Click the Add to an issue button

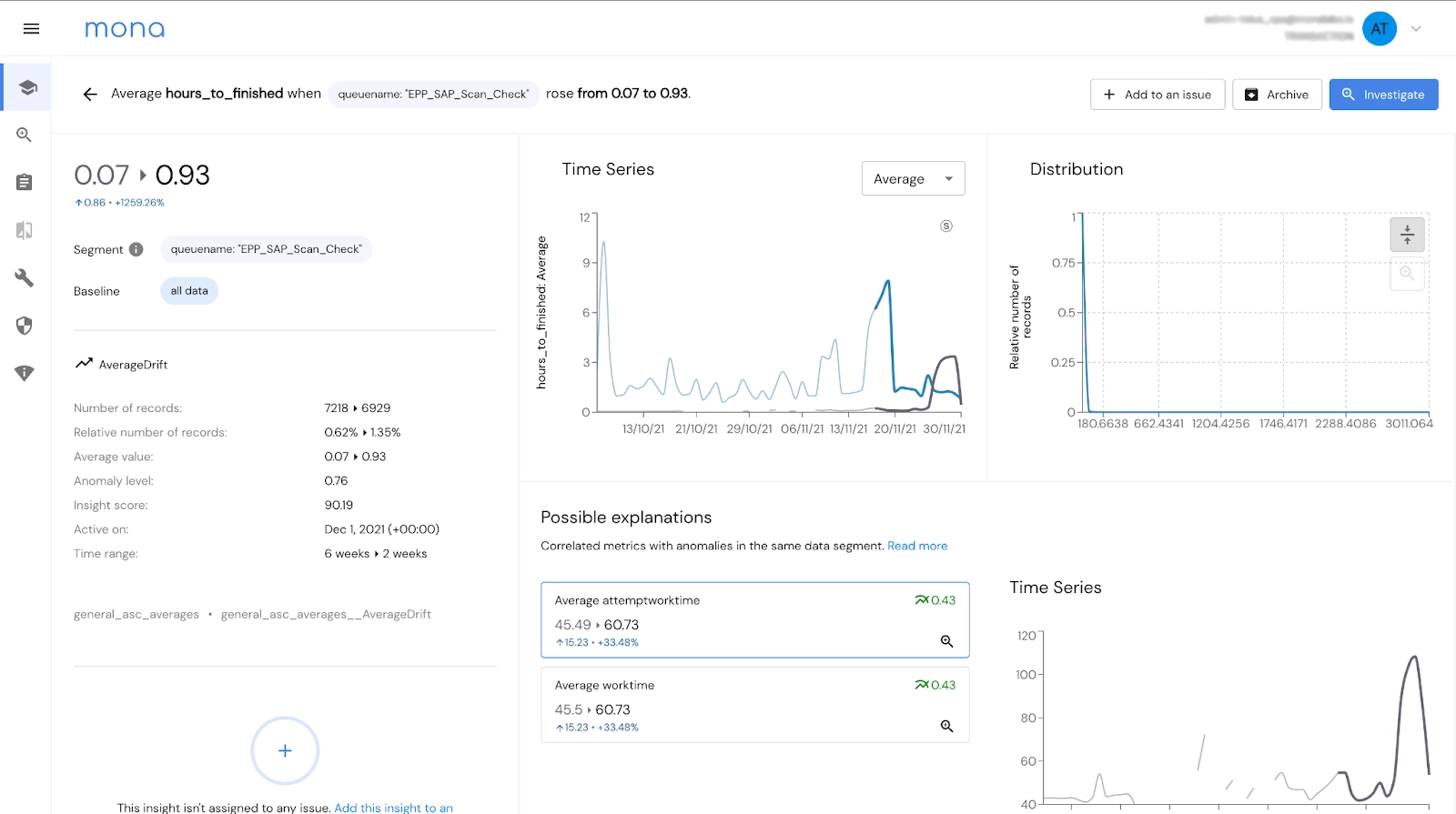1158,95
